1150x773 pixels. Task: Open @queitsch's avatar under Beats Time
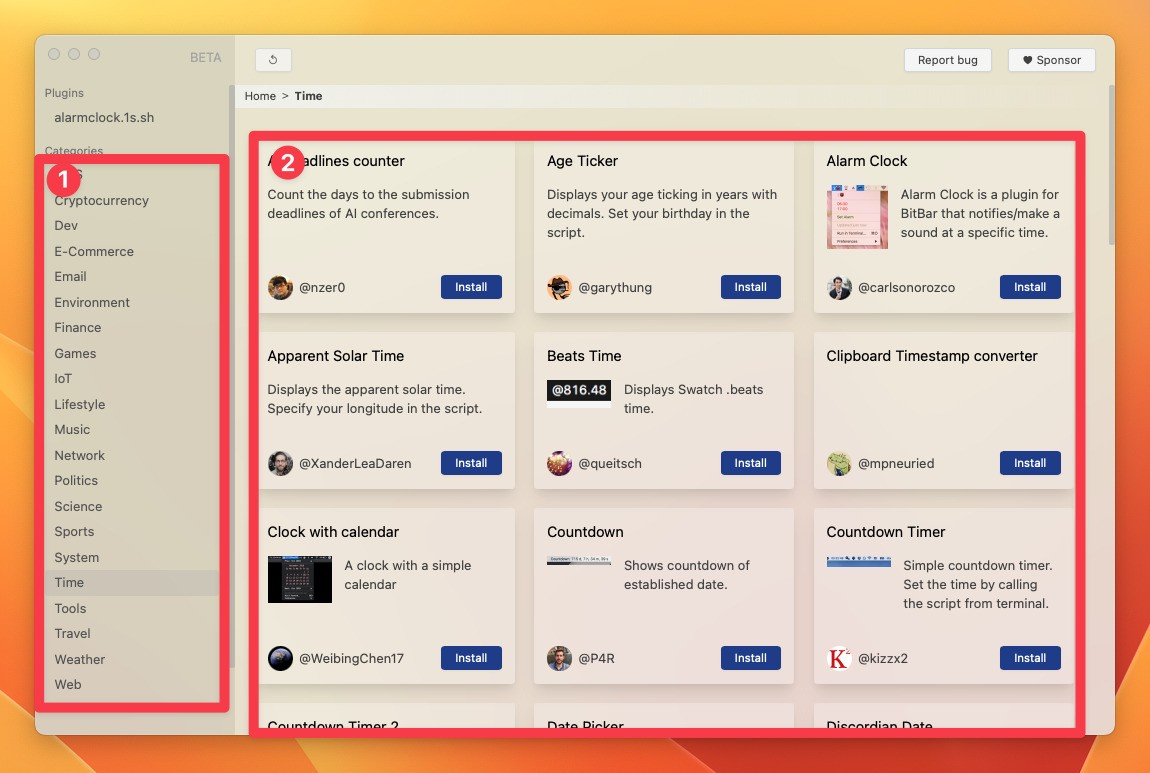(x=559, y=463)
